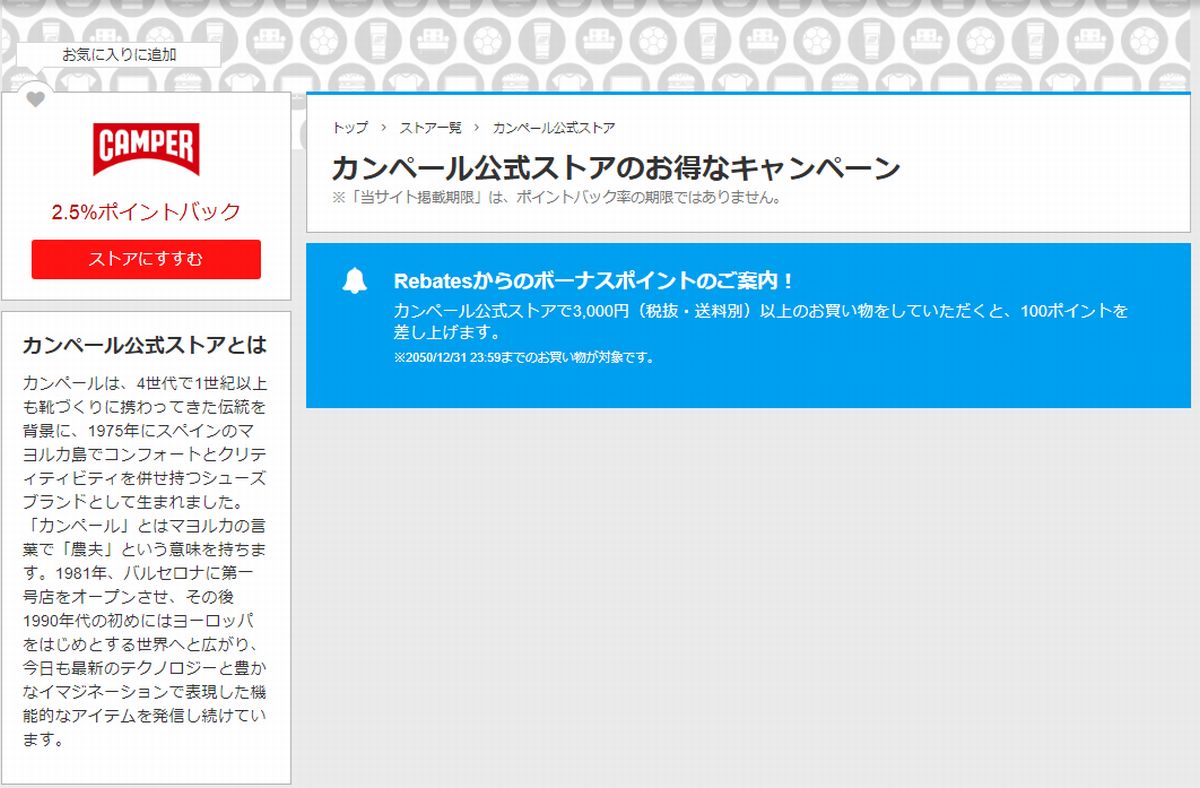Click the カンペール公式ストア breadcrumb item
This screenshot has height=788, width=1200.
pos(554,128)
